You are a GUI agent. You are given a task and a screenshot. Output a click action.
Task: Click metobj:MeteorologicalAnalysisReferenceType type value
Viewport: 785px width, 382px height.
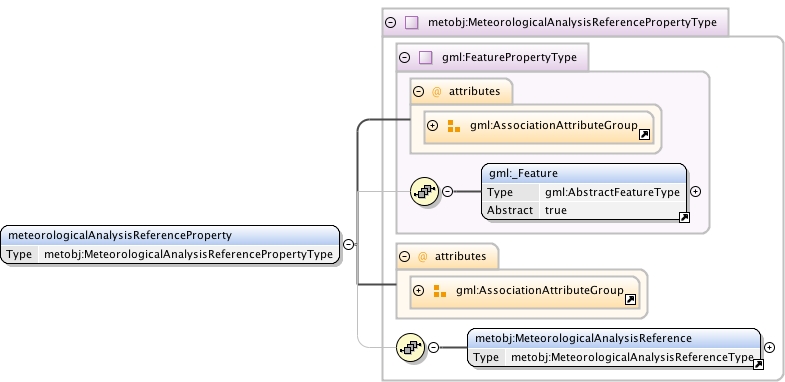(632, 357)
